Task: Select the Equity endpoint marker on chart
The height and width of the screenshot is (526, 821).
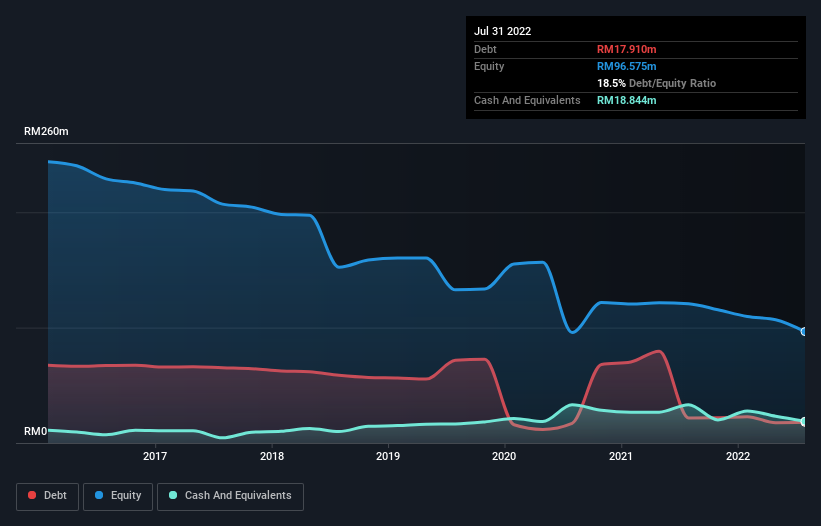Action: click(x=804, y=332)
